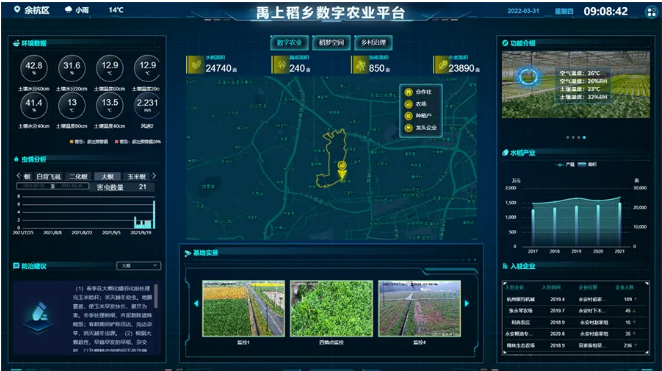Click the 31.6% soil moisture gauge
Image resolution: width=662 pixels, height=371 pixels.
[72, 68]
